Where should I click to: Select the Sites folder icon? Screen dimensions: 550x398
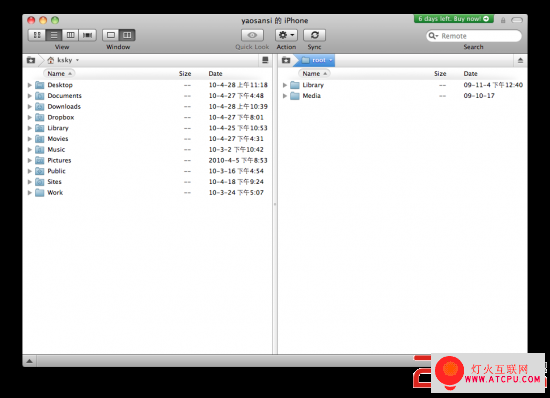(40, 182)
